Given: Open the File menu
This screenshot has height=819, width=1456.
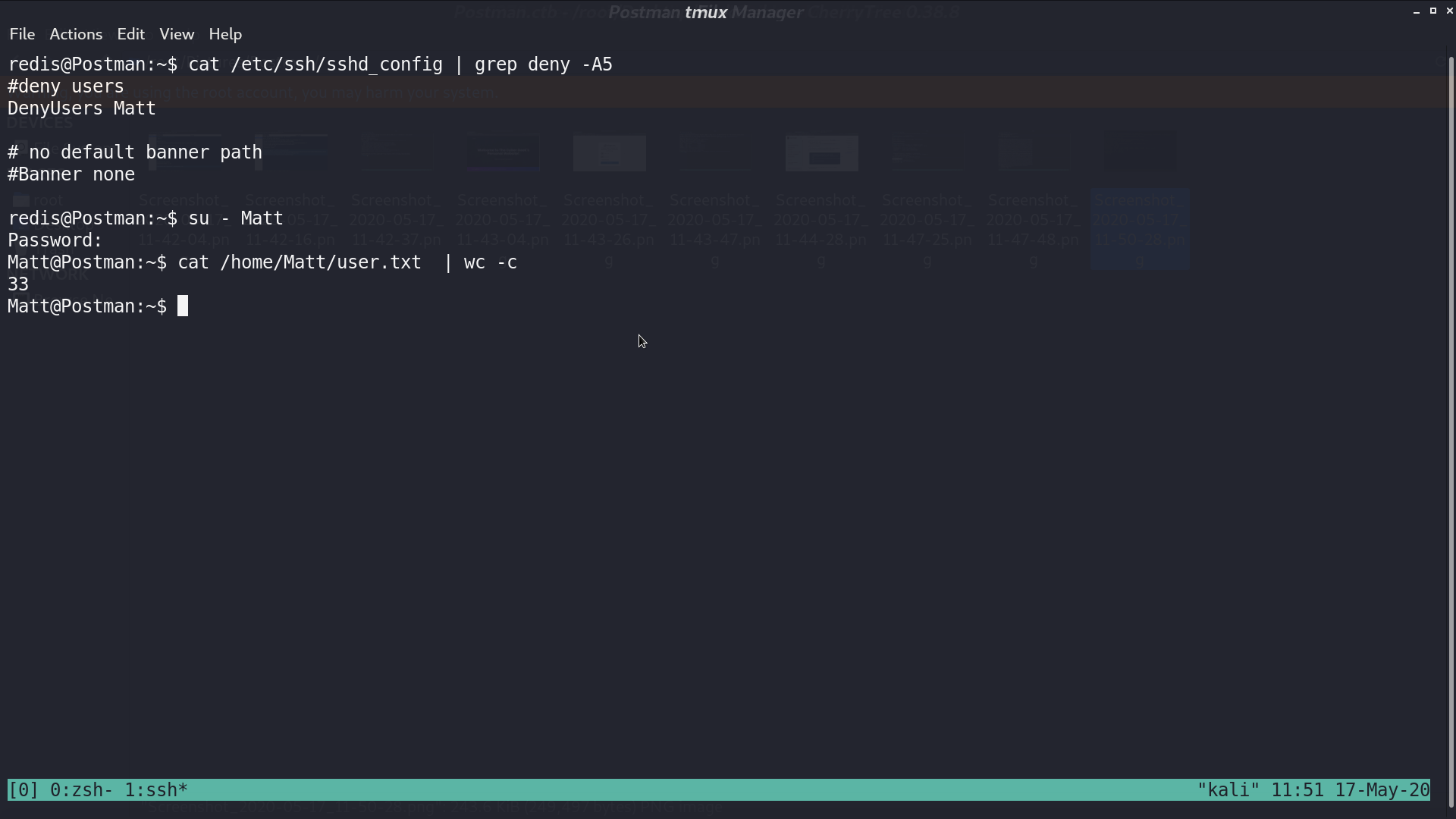Looking at the screenshot, I should pyautogui.click(x=22, y=34).
